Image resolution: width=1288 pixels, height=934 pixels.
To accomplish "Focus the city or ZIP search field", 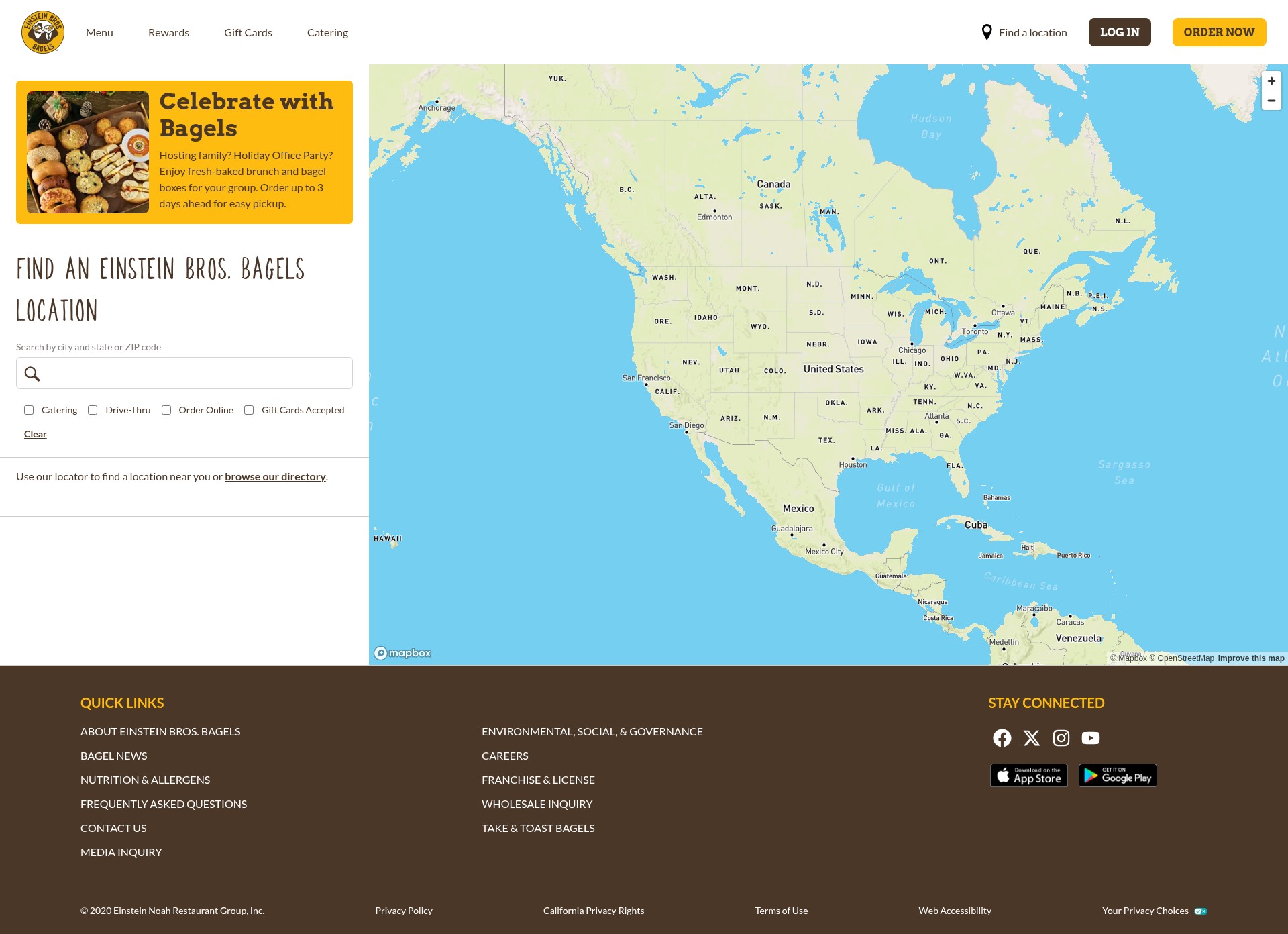I will click(184, 373).
